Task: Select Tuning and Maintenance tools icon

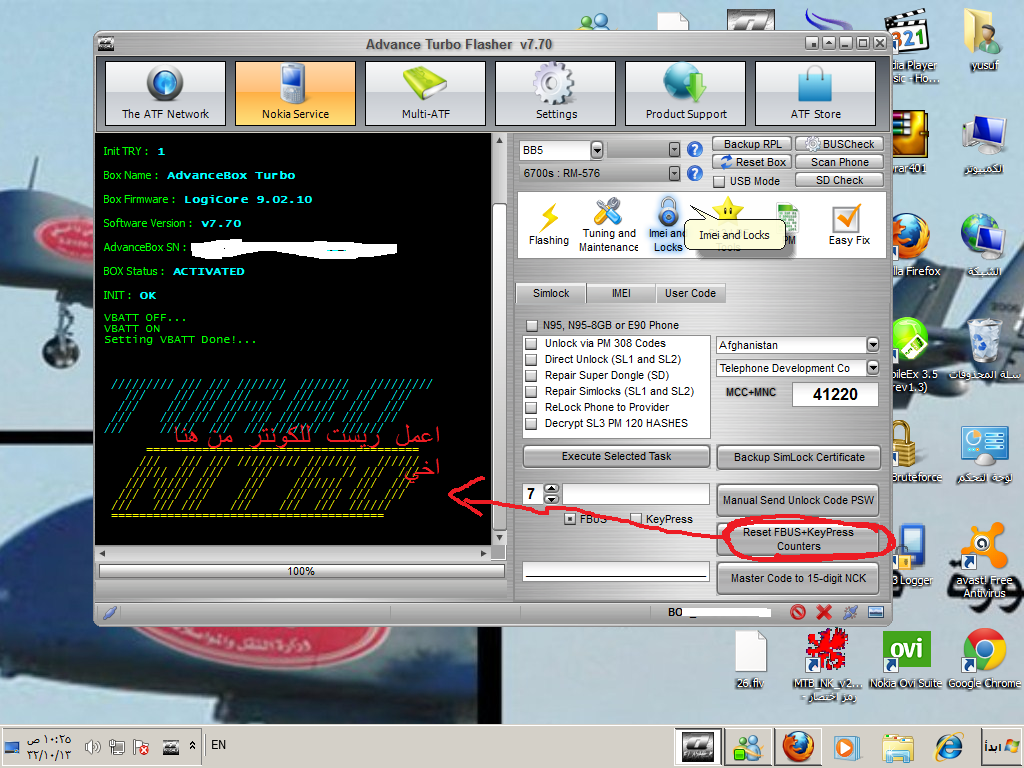Action: click(609, 224)
